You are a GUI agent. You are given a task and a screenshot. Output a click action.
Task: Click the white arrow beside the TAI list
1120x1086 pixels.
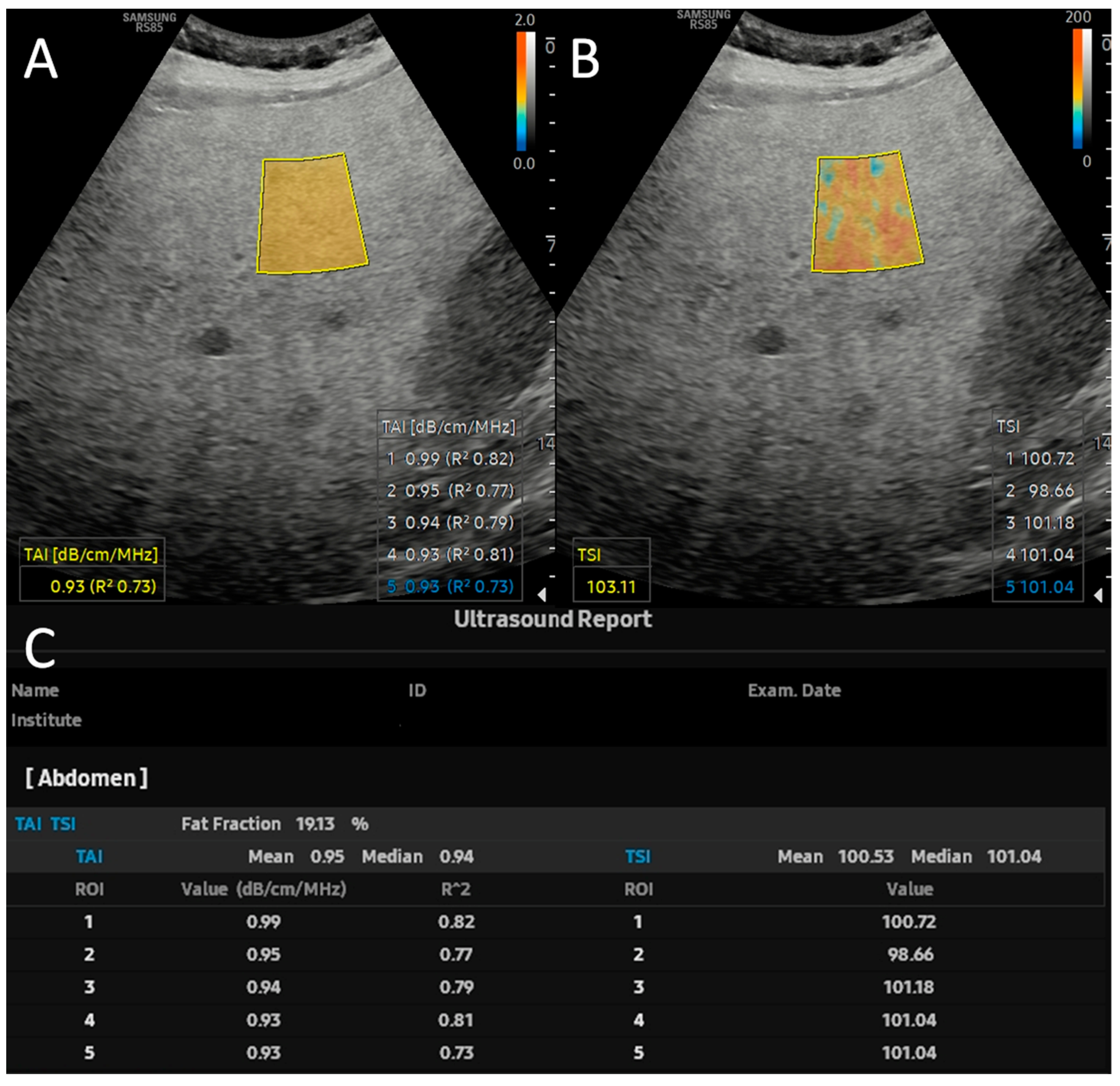tap(542, 595)
